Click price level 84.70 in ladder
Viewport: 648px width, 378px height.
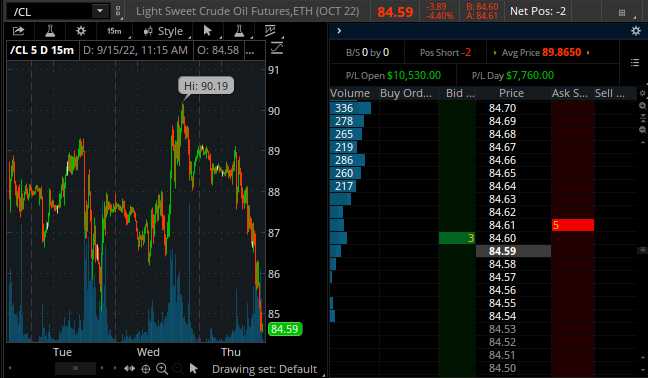click(x=503, y=108)
